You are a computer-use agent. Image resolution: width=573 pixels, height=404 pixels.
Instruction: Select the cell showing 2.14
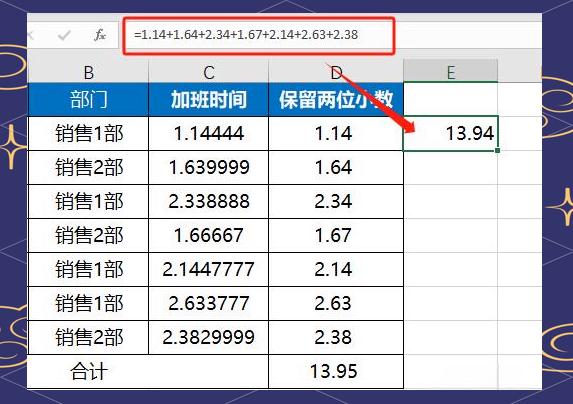(336, 269)
